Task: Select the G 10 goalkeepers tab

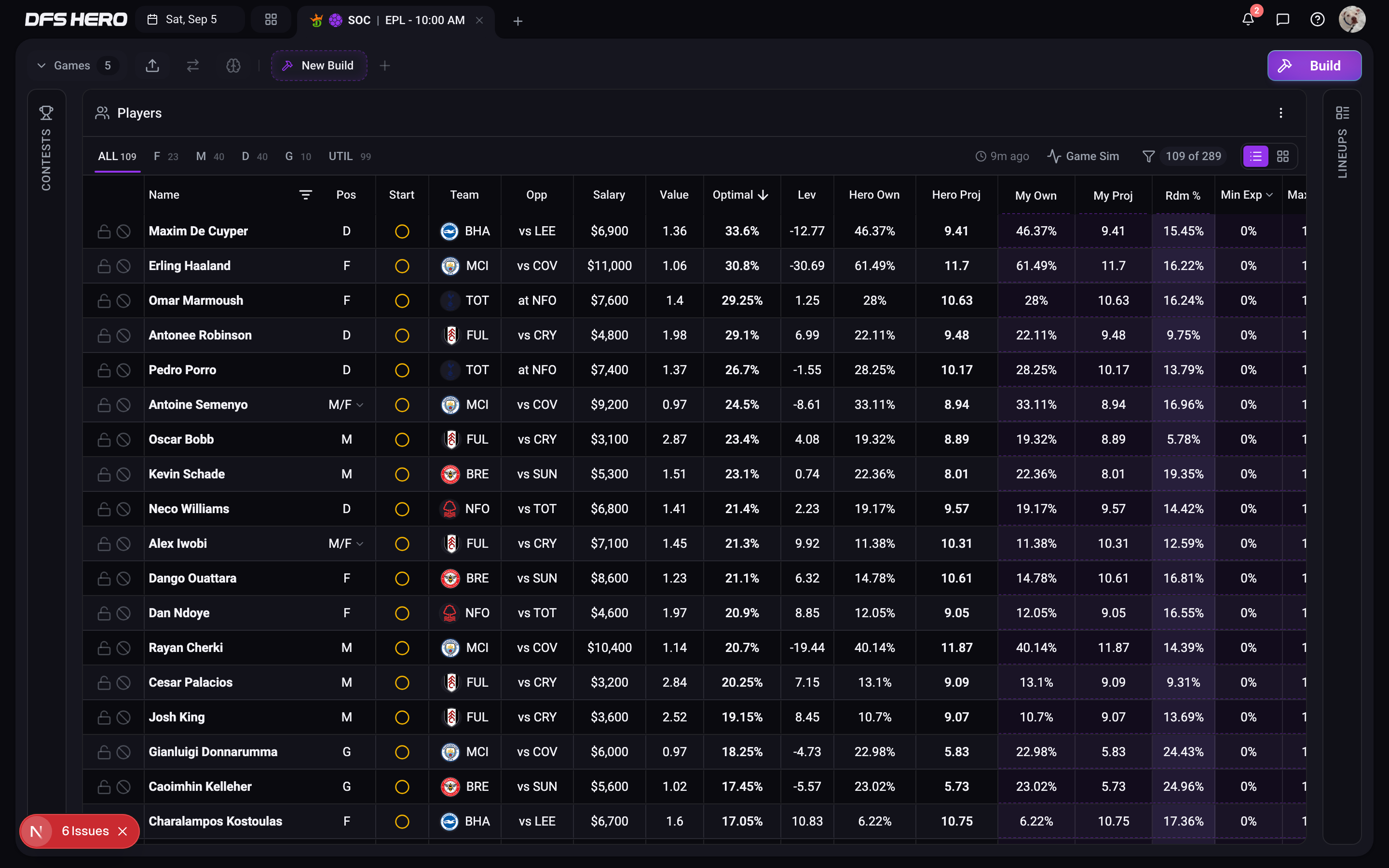Action: (x=298, y=156)
